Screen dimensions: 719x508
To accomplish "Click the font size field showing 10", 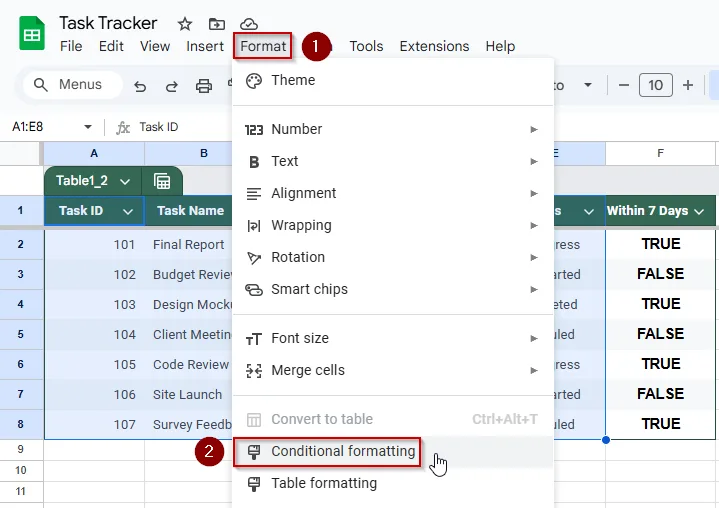I will click(x=656, y=85).
